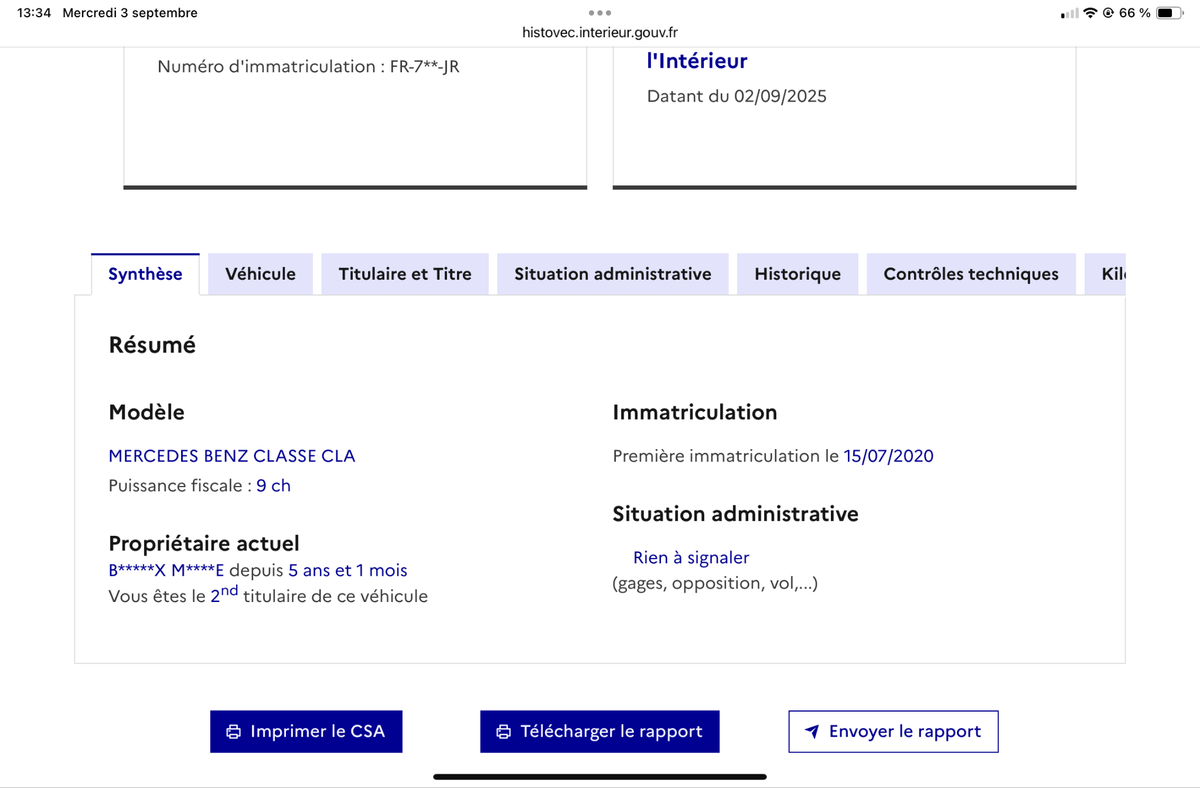This screenshot has width=1200, height=788.
Task: Click the printer icon on Télécharger le rapport
Action: pyautogui.click(x=503, y=732)
